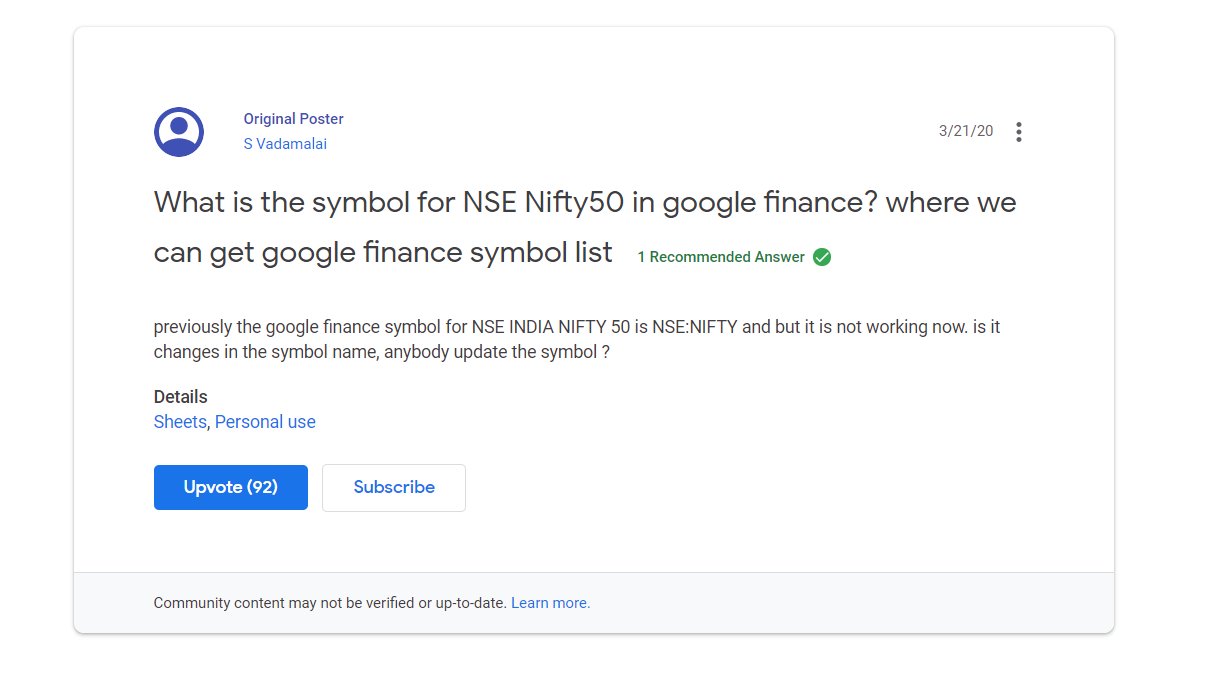Click the green recommended answer checkmark
The image size is (1229, 679).
[822, 257]
